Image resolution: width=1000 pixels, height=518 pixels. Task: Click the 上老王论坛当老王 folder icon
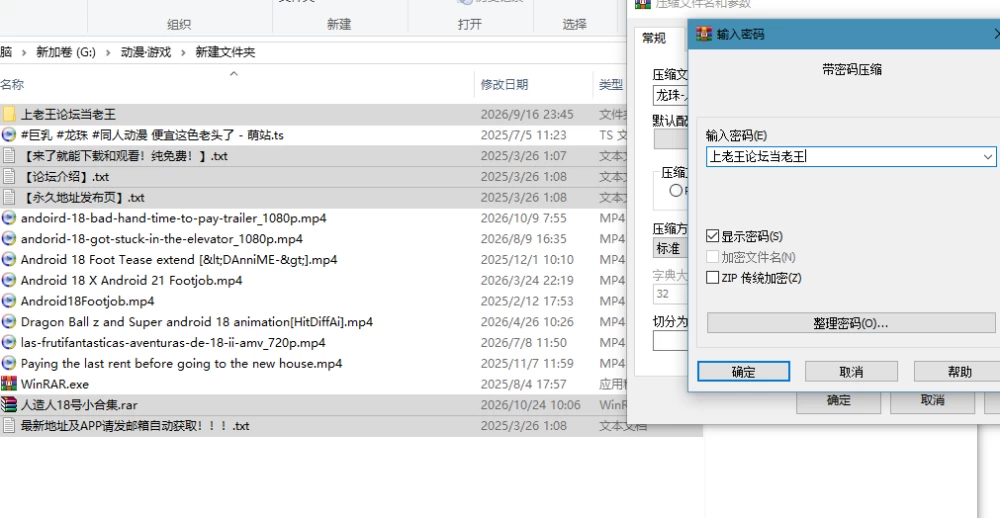pos(9,114)
